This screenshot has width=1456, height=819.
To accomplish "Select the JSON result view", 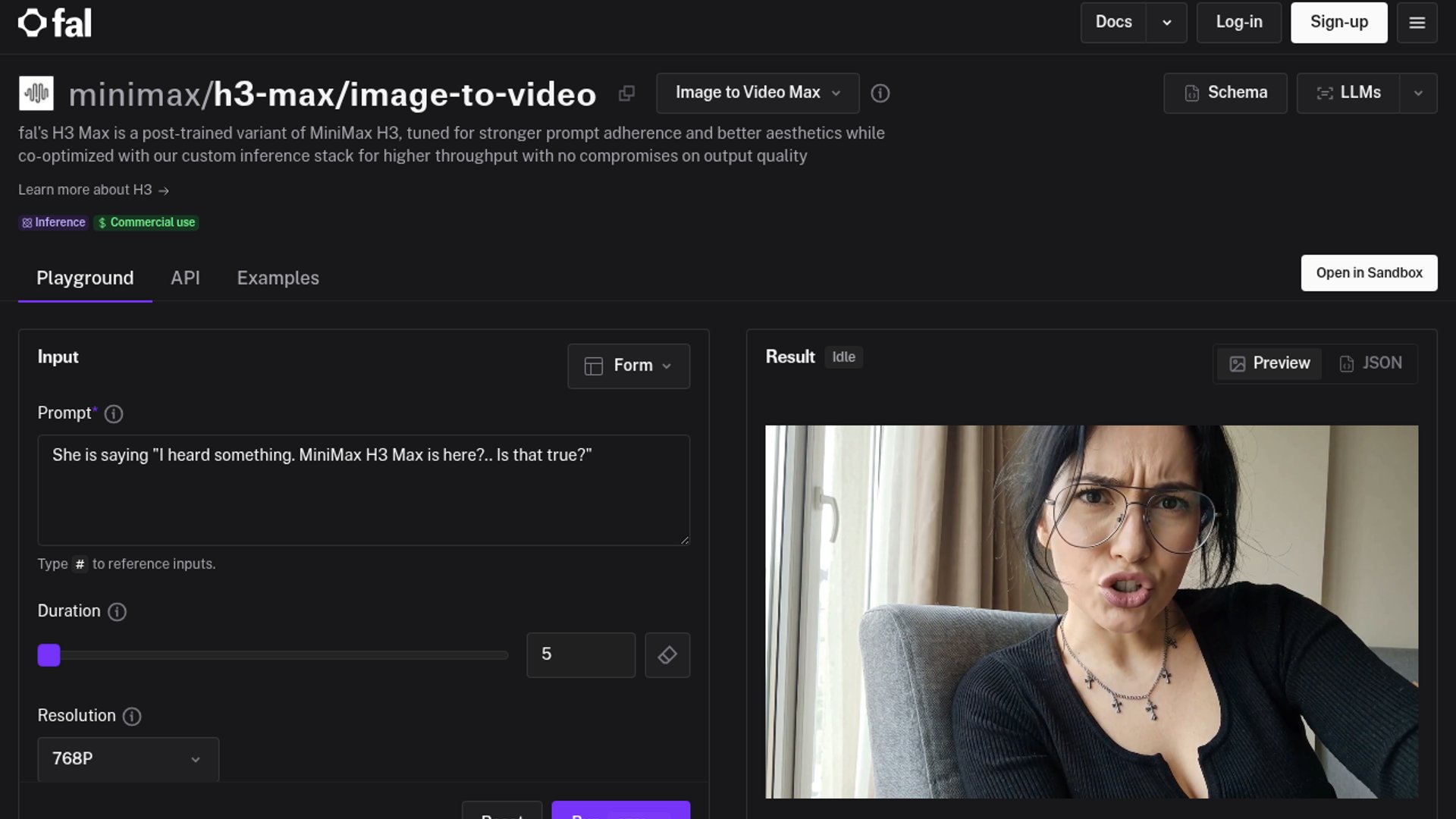I will pos(1370,364).
